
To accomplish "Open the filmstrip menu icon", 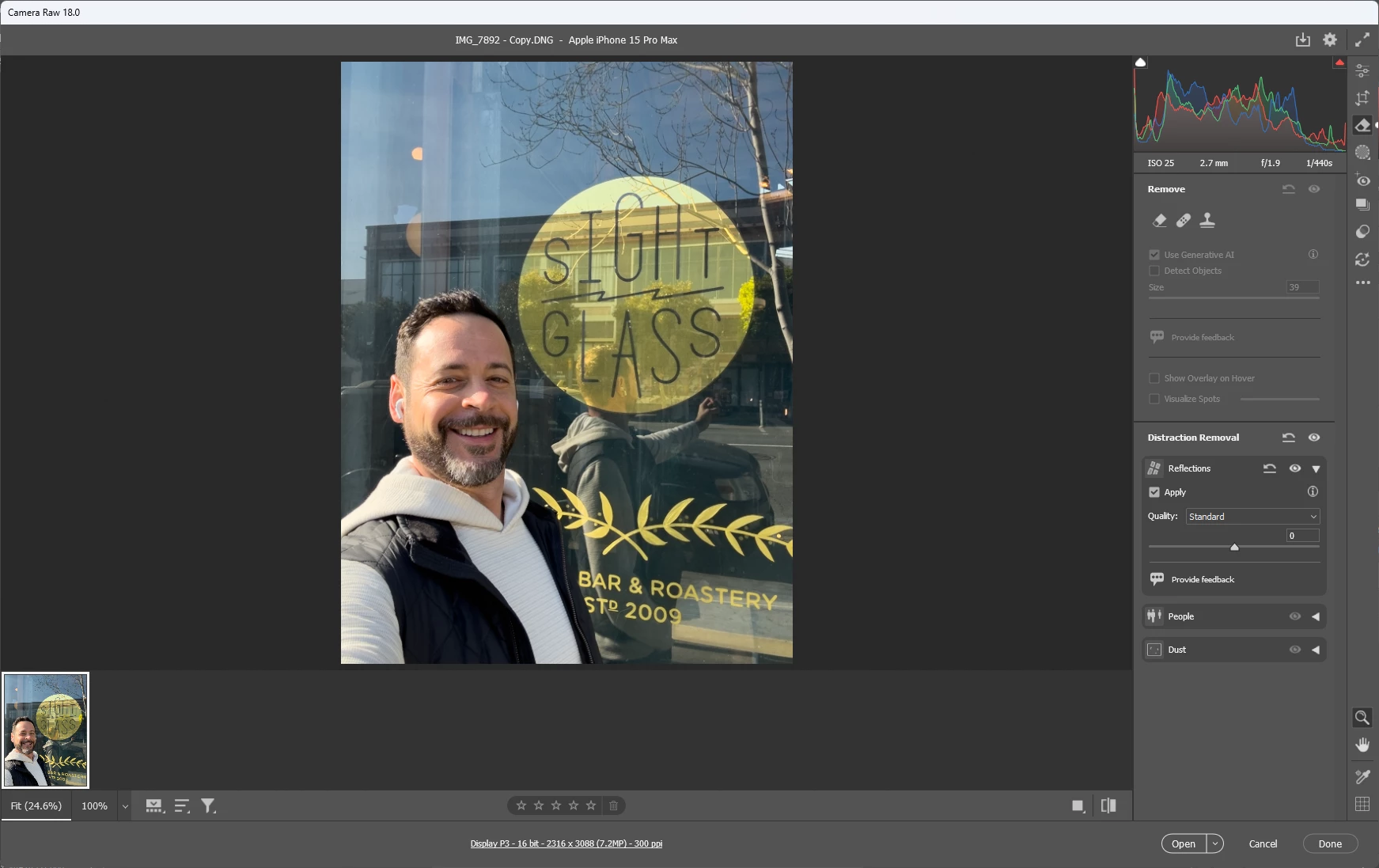I will pos(155,805).
